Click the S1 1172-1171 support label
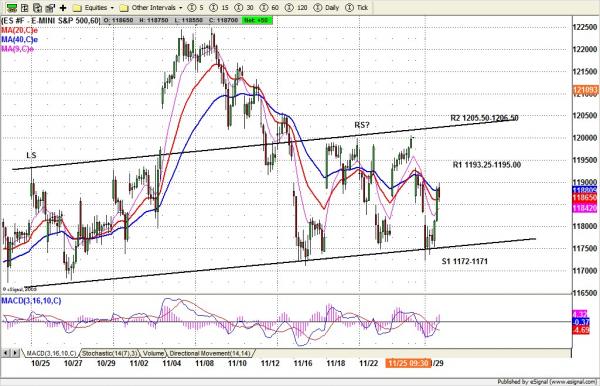The height and width of the screenshot is (386, 600). click(465, 261)
